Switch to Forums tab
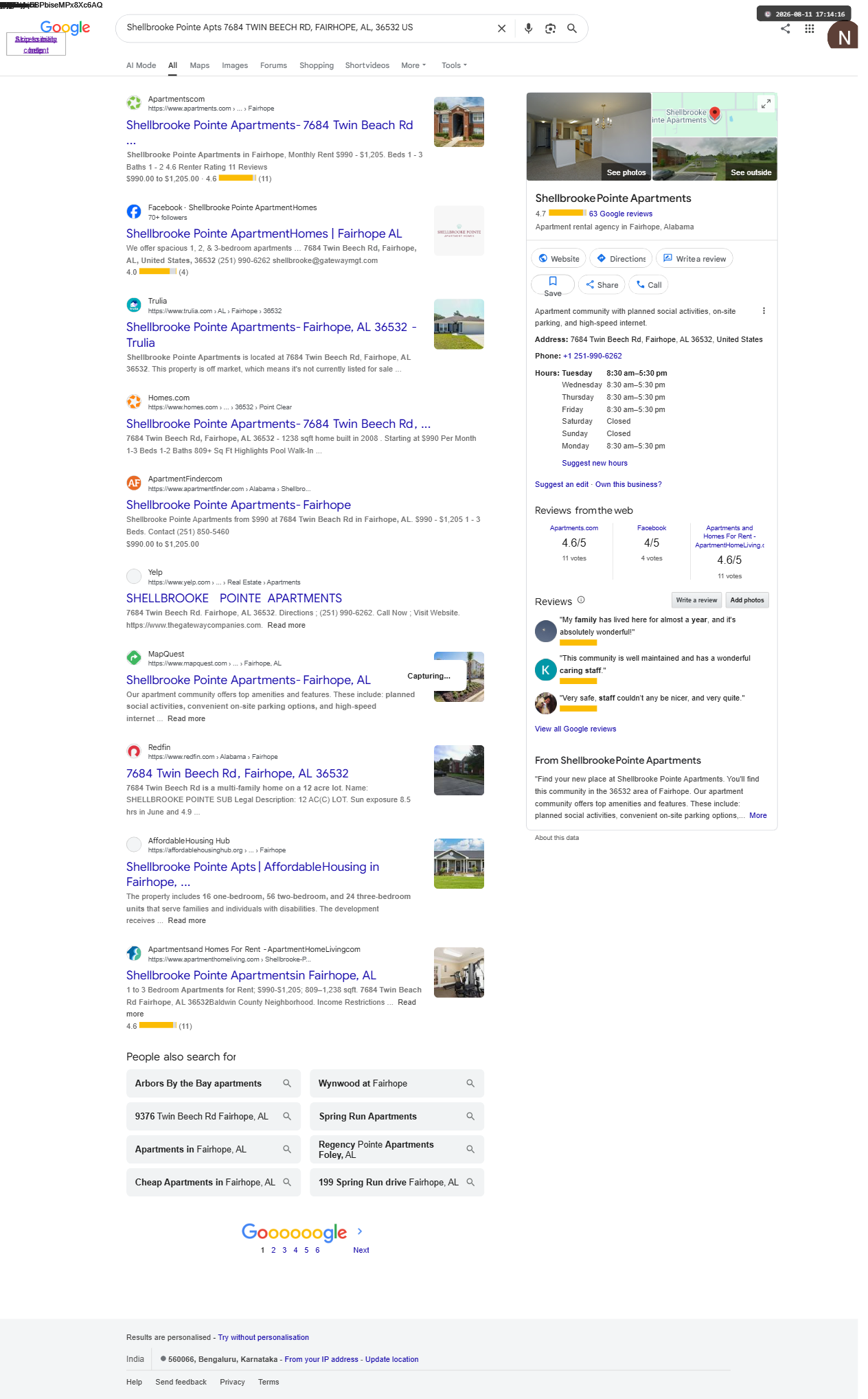This screenshot has width=868, height=1399. pyautogui.click(x=273, y=65)
